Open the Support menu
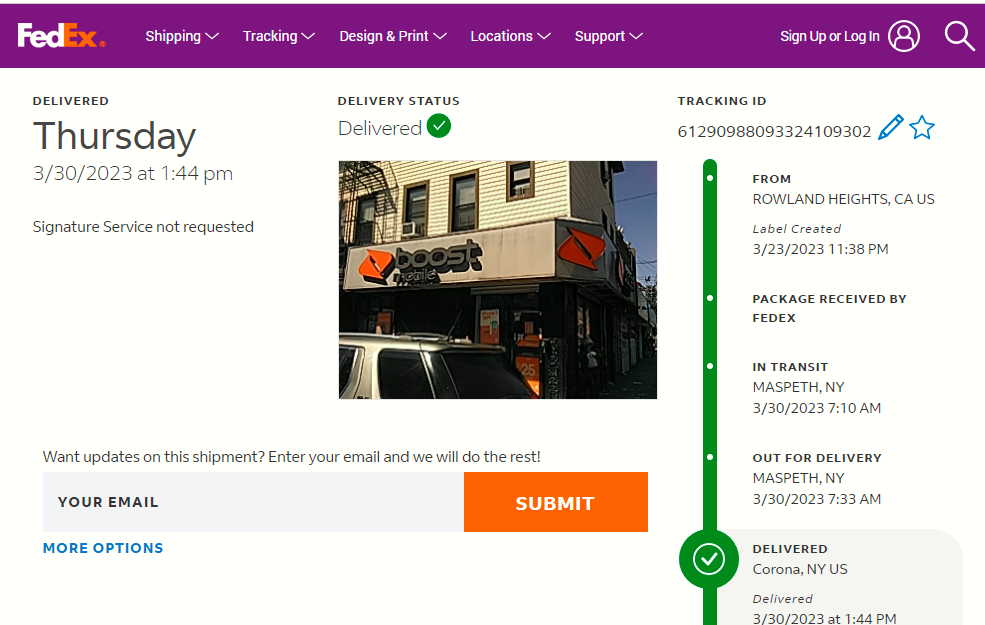This screenshot has height=625, width=985. coord(608,36)
